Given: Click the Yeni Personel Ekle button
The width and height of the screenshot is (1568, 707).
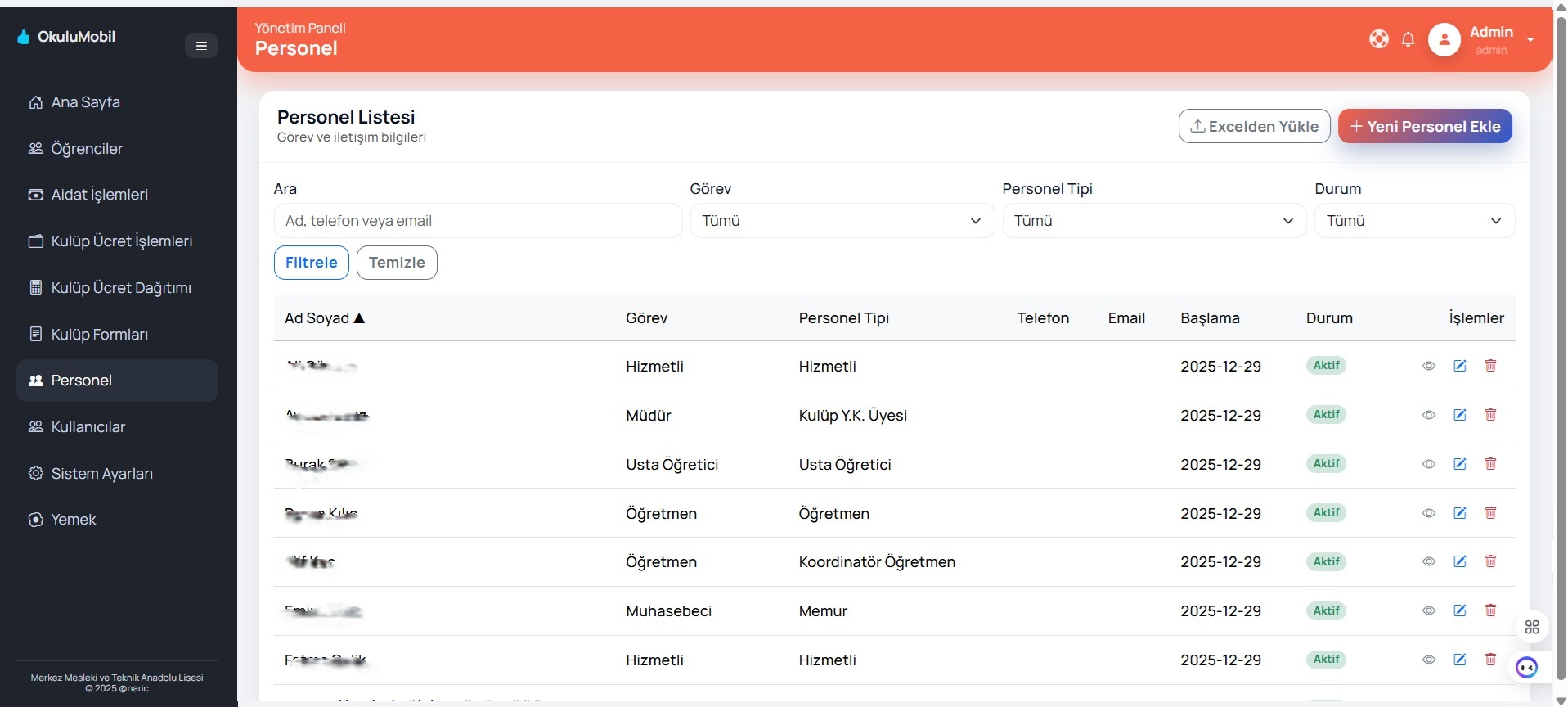Looking at the screenshot, I should pyautogui.click(x=1424, y=127).
